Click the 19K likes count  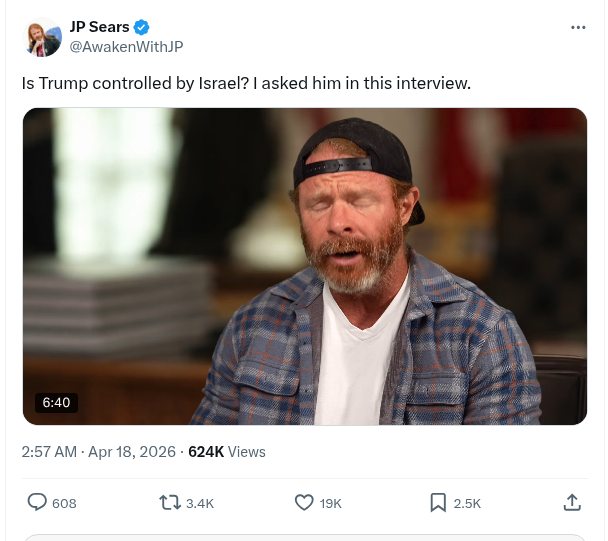(x=330, y=503)
